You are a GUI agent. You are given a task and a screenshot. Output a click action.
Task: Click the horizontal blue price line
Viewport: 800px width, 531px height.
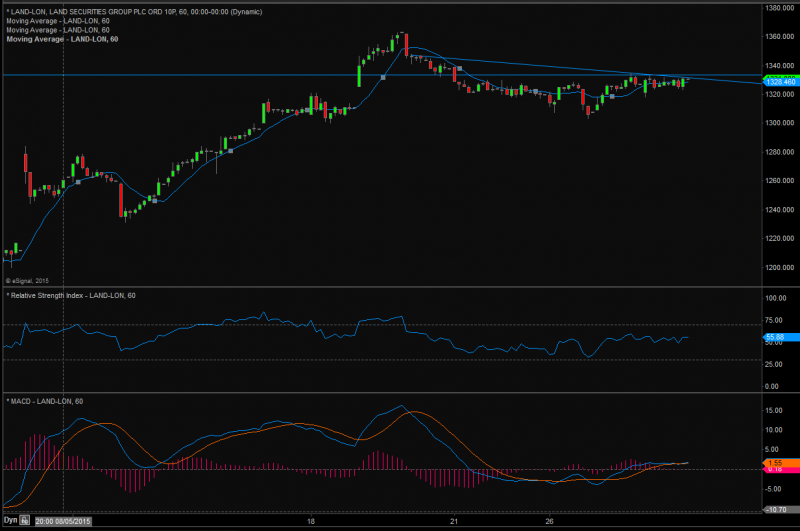click(200, 75)
